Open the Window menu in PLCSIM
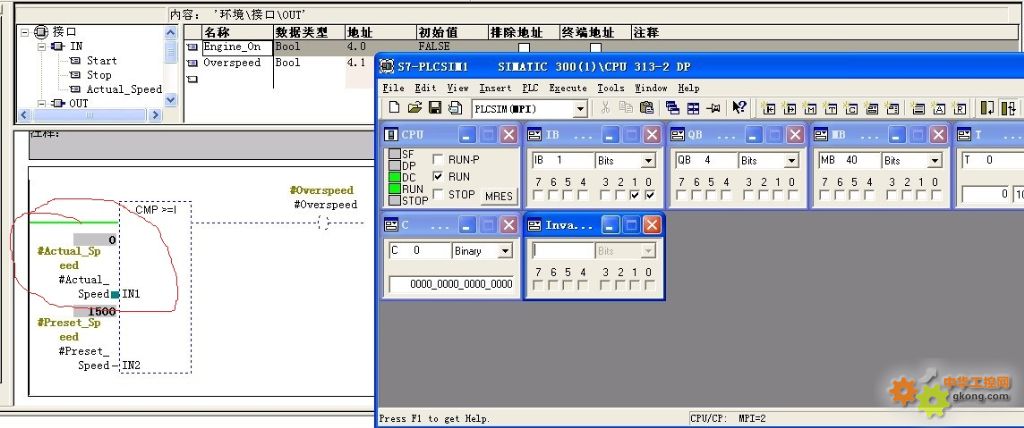 (650, 88)
